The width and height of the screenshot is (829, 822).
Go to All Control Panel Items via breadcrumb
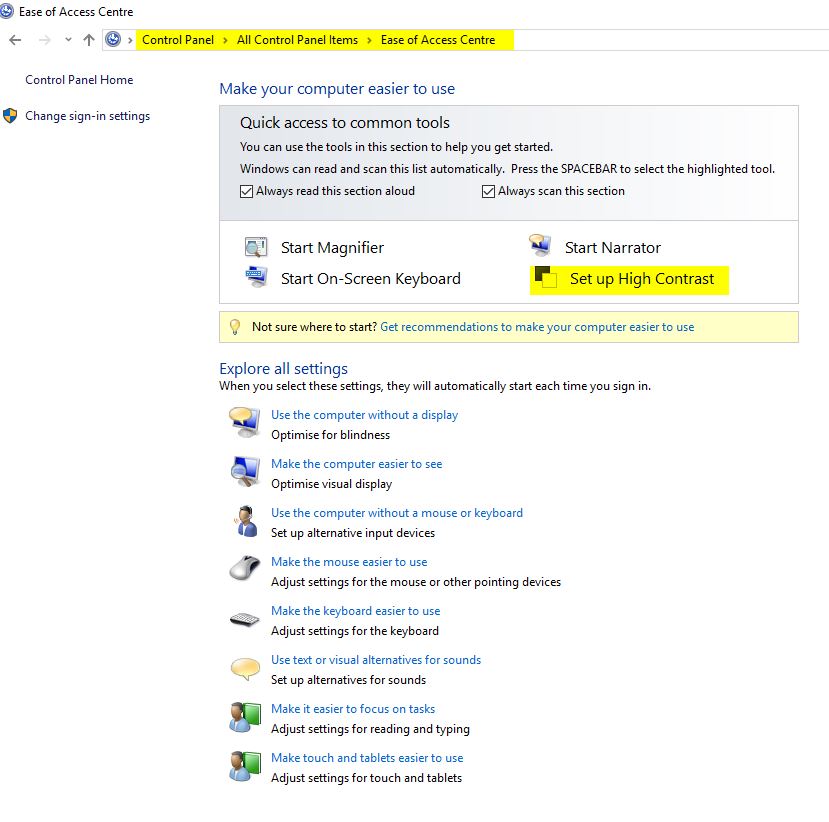click(x=296, y=40)
